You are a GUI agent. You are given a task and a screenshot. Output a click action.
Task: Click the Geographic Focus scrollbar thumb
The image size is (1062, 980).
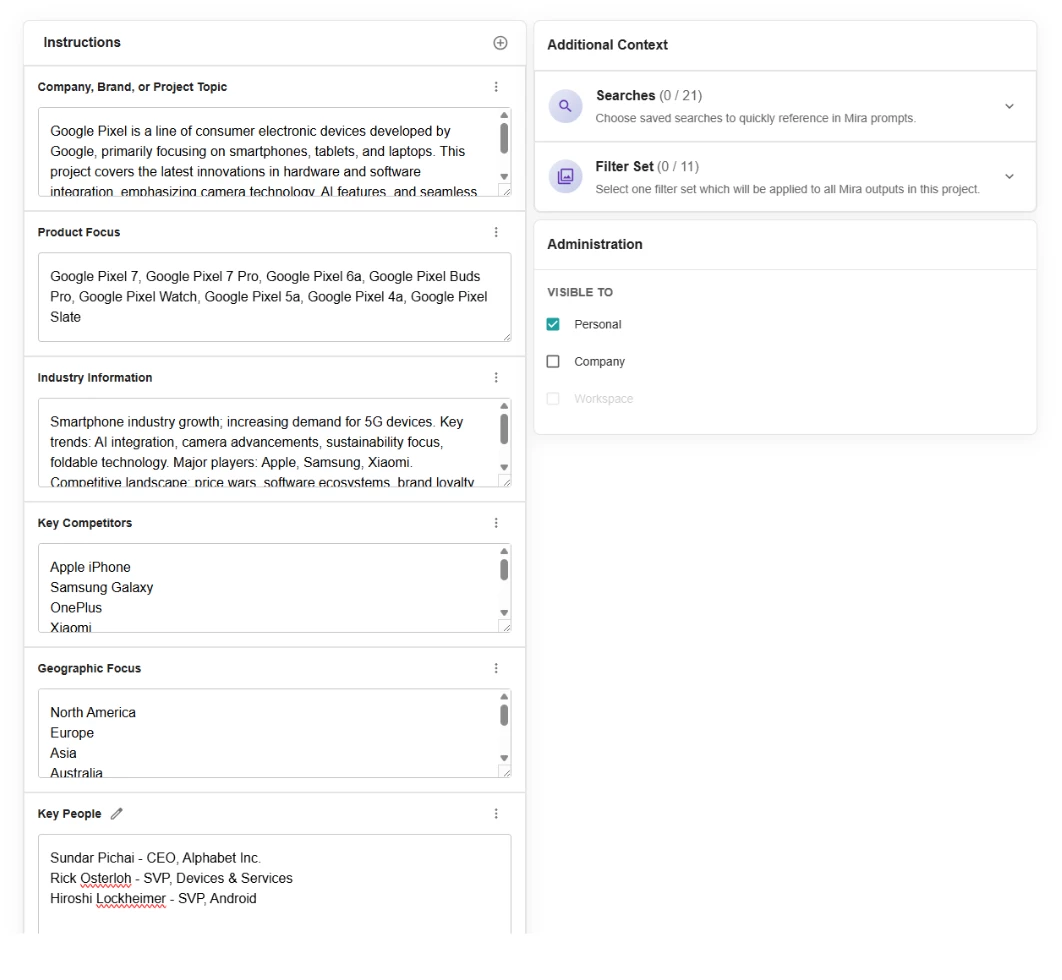(504, 715)
